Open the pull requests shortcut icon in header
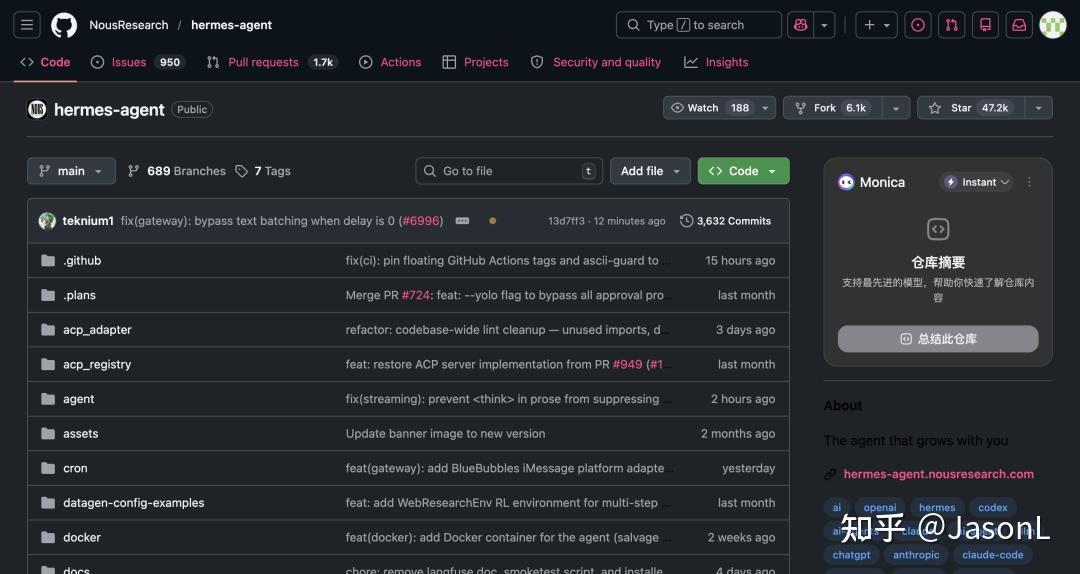The image size is (1080, 574). pos(951,25)
